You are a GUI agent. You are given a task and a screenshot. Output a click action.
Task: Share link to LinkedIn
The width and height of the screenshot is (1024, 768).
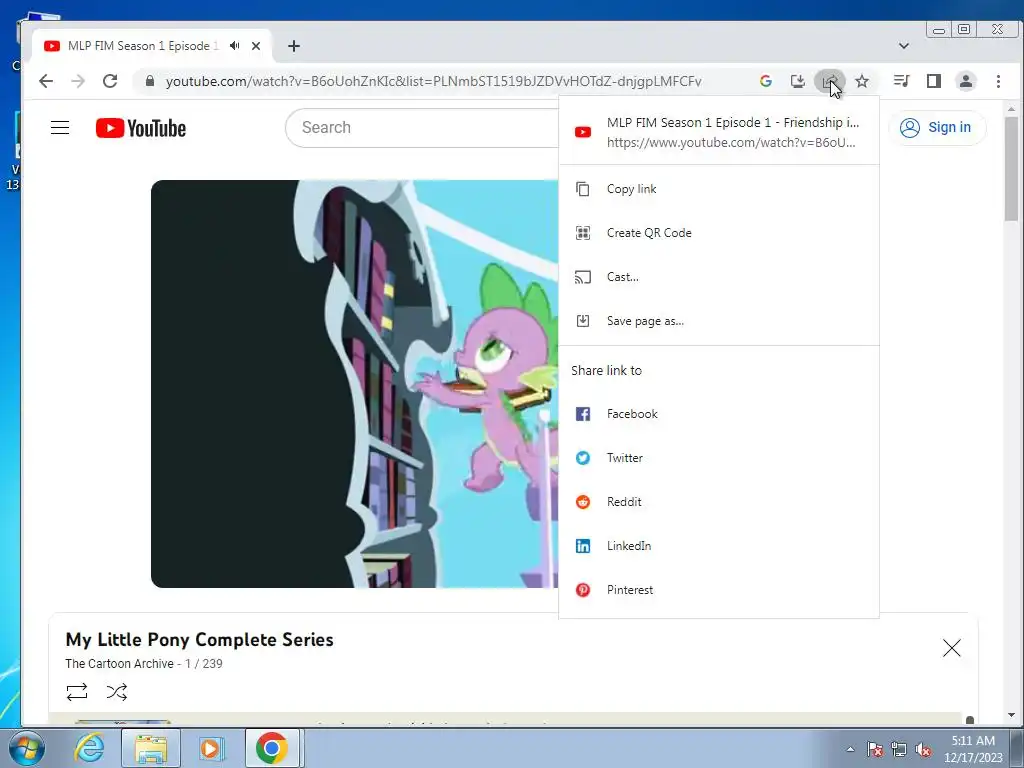pos(718,546)
